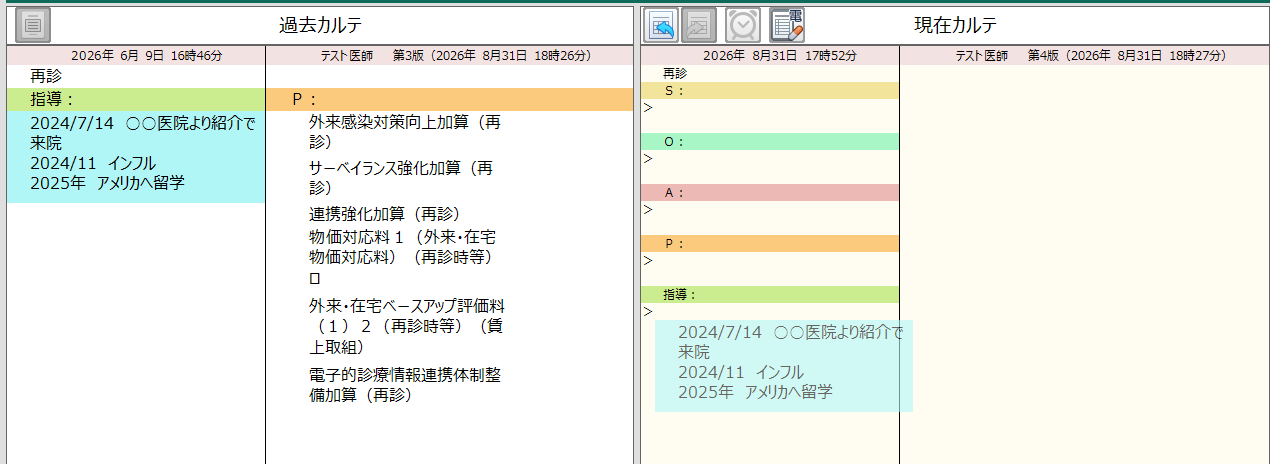Screen dimensions: 1270x464
Task: Click the green O： section header
Action: (770, 142)
